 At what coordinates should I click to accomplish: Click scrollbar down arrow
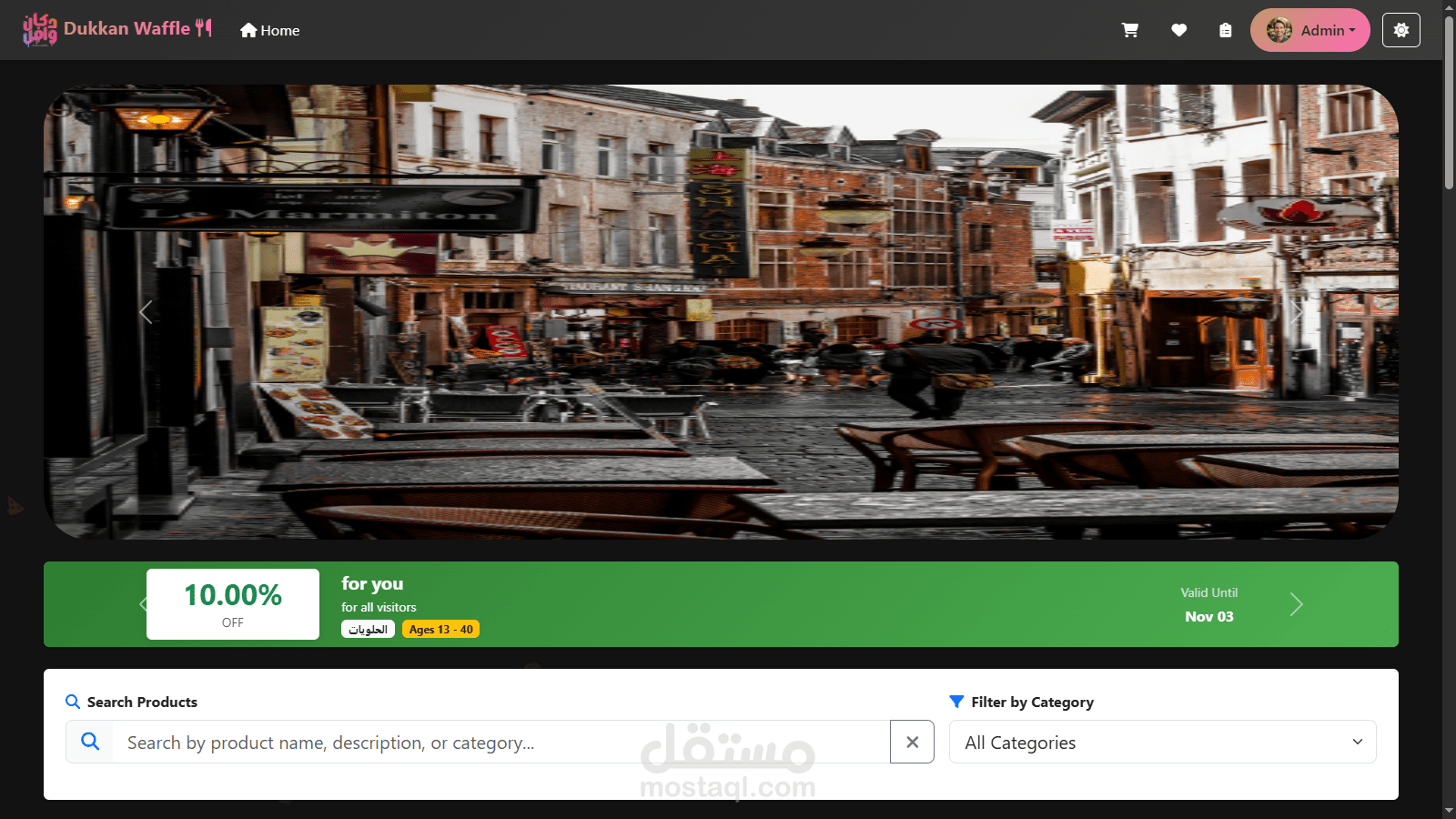point(1449,811)
